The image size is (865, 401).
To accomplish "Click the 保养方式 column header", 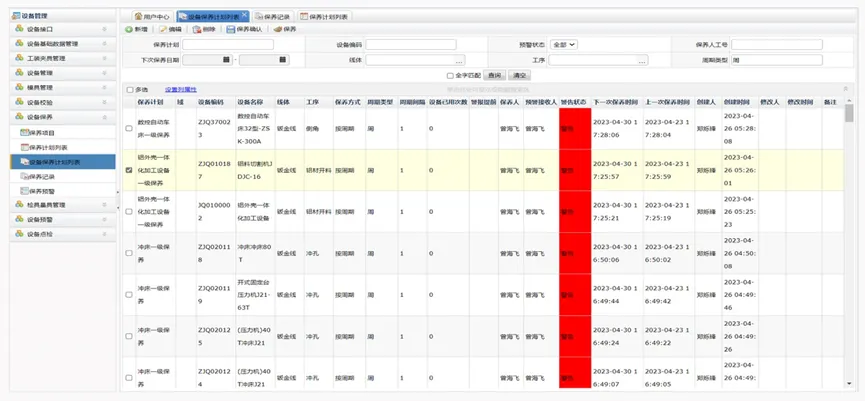I will [348, 103].
